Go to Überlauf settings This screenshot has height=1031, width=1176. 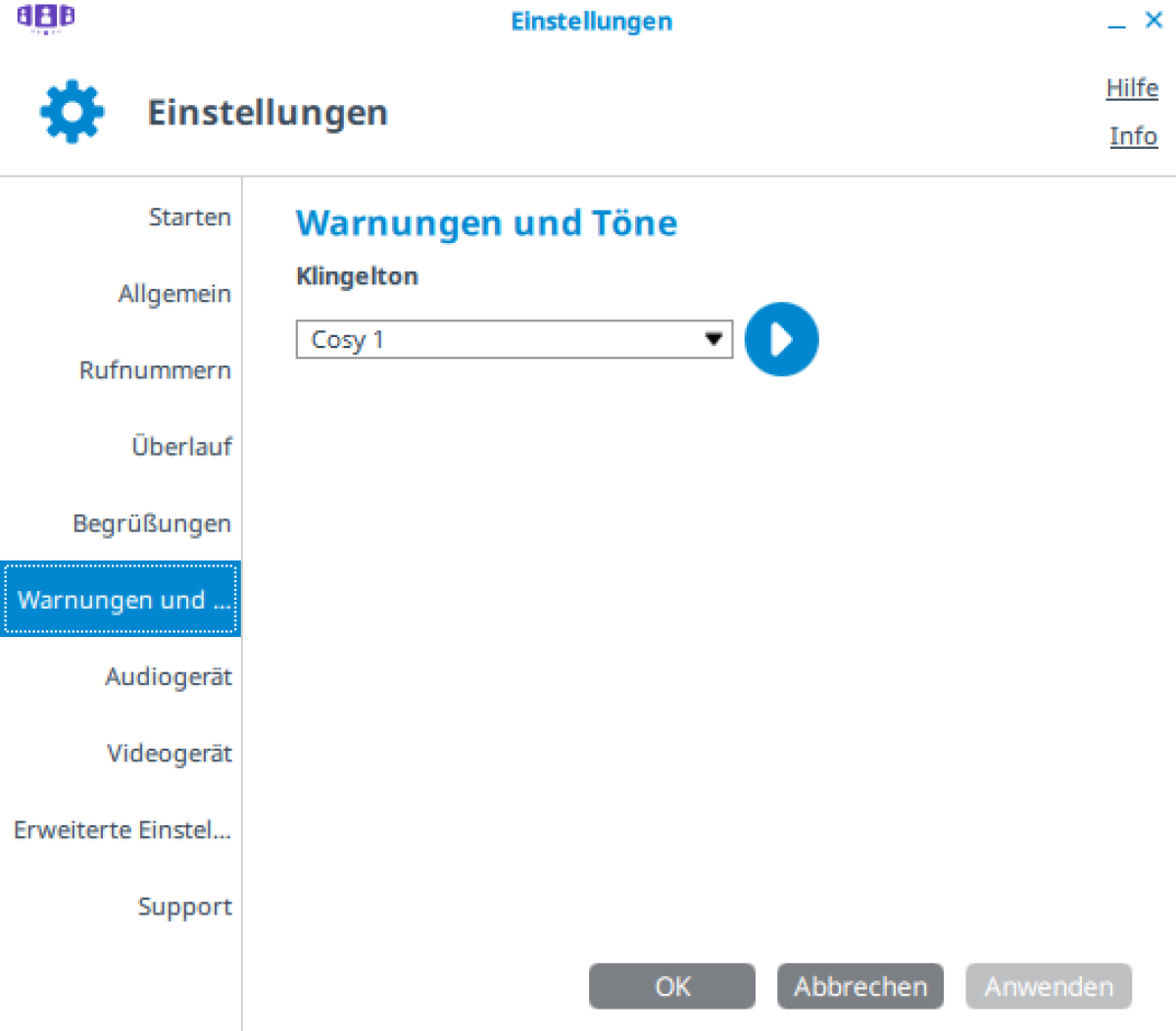point(181,446)
